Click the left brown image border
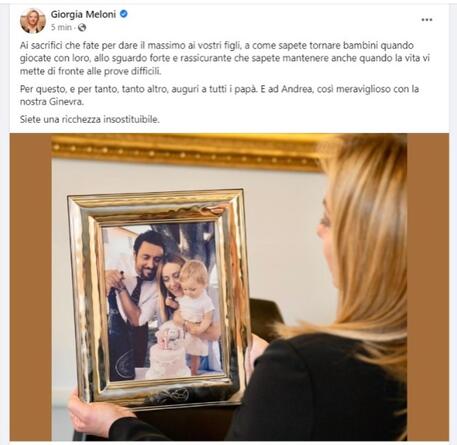 click(x=31, y=287)
